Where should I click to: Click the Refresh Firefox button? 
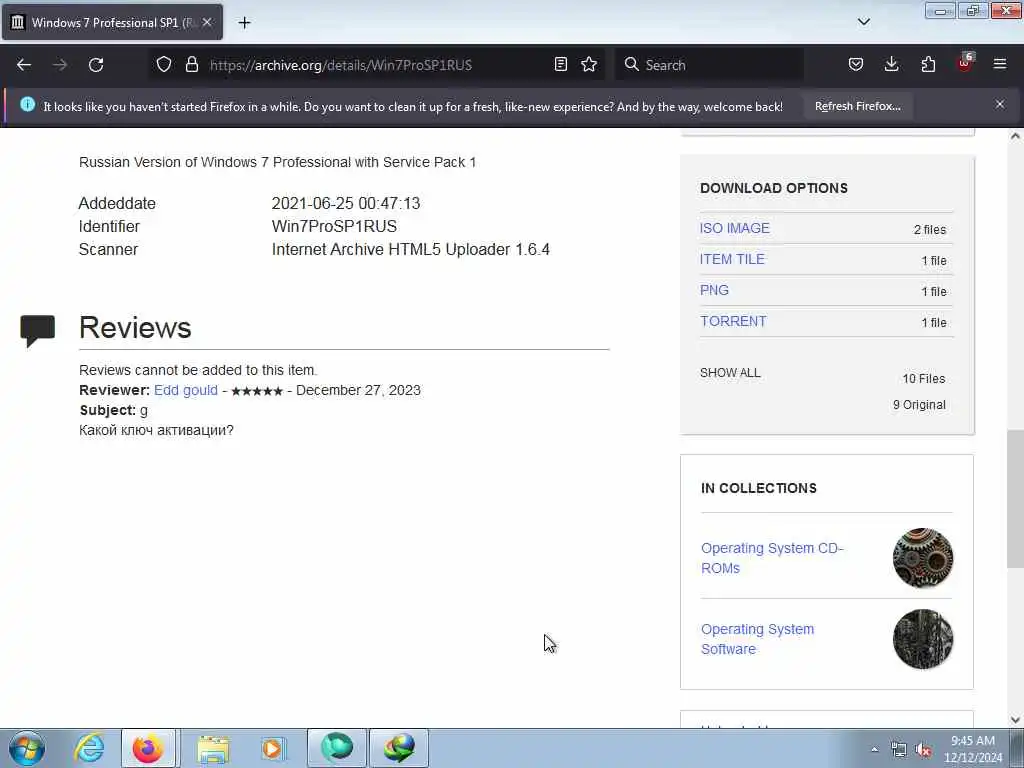857,106
